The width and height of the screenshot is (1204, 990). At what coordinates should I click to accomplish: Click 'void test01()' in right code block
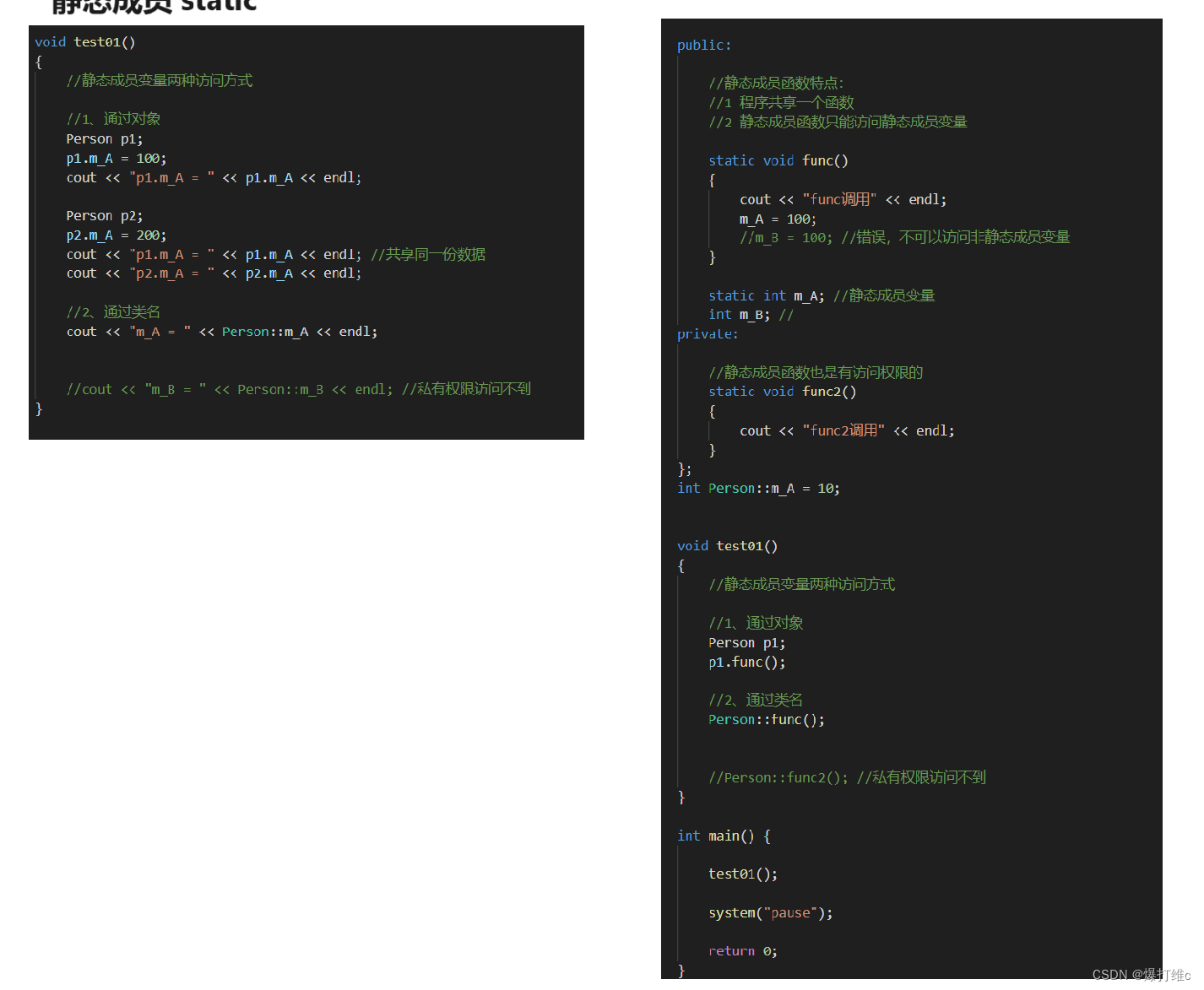[728, 546]
